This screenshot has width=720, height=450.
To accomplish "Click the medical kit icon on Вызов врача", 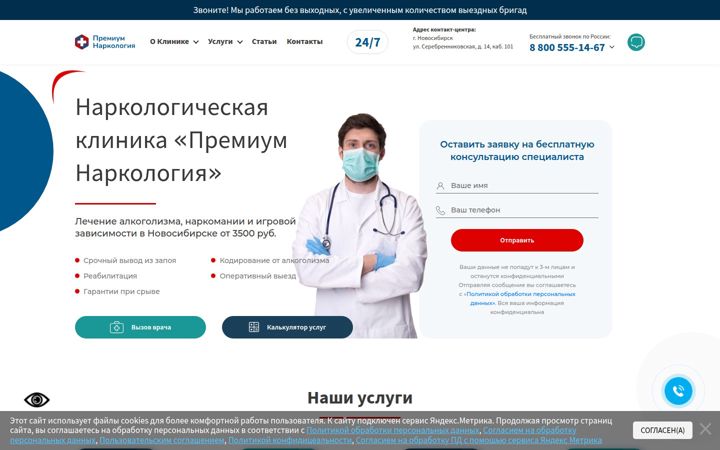I will [117, 327].
